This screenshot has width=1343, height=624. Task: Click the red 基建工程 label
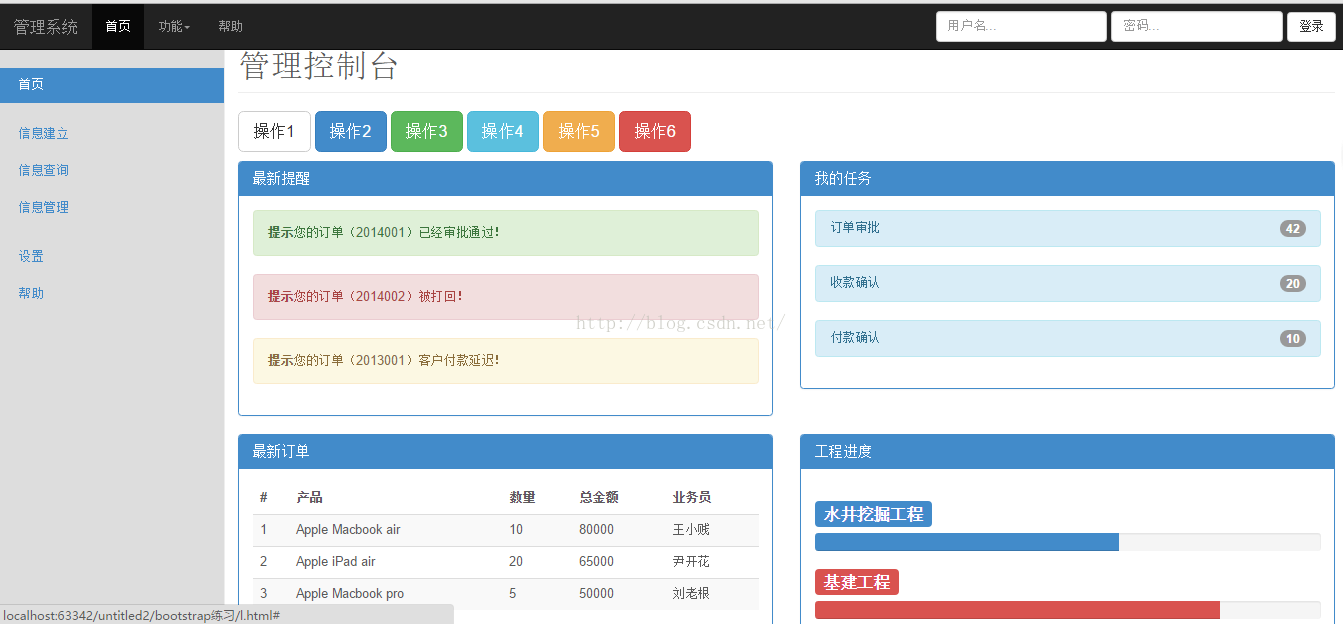[x=857, y=582]
